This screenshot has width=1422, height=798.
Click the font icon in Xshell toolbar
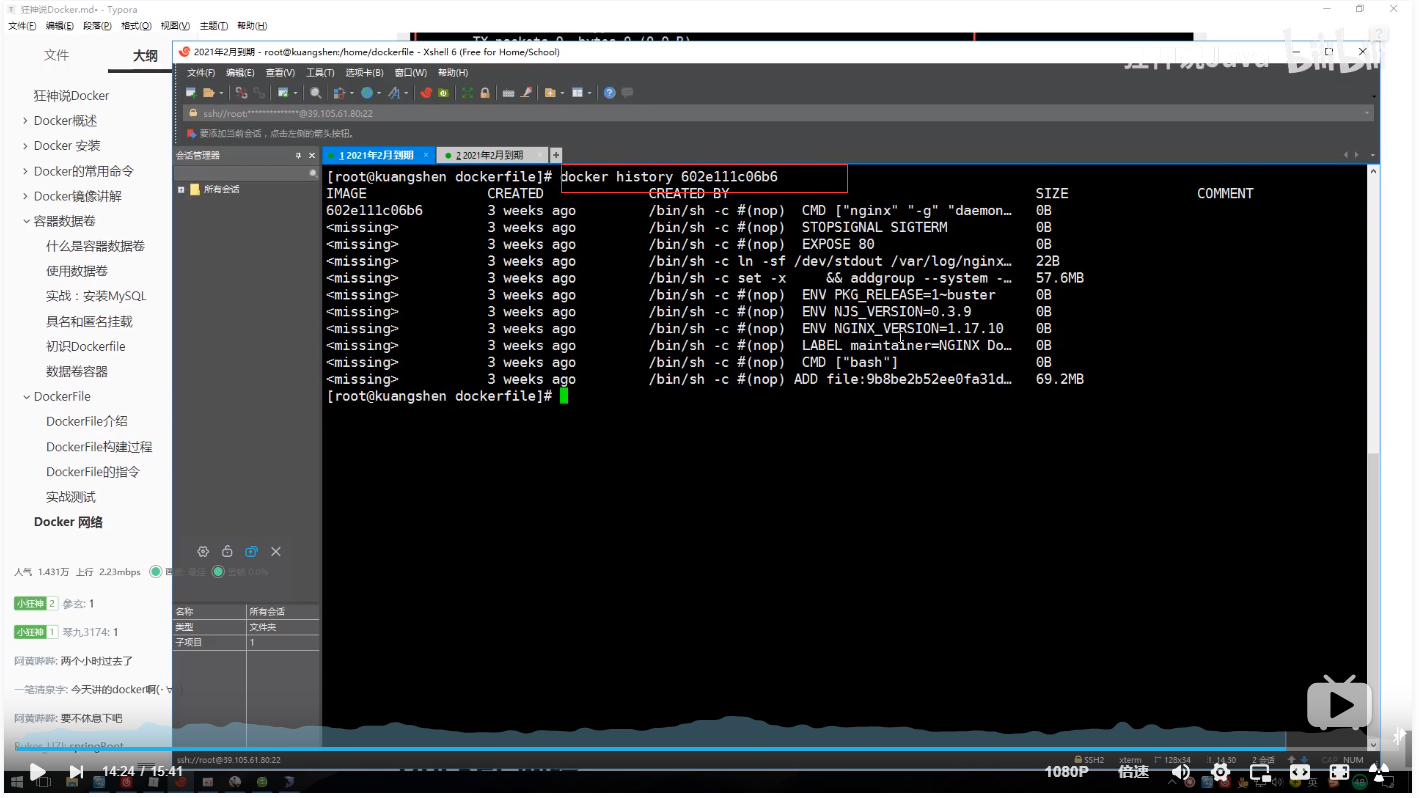[x=394, y=93]
